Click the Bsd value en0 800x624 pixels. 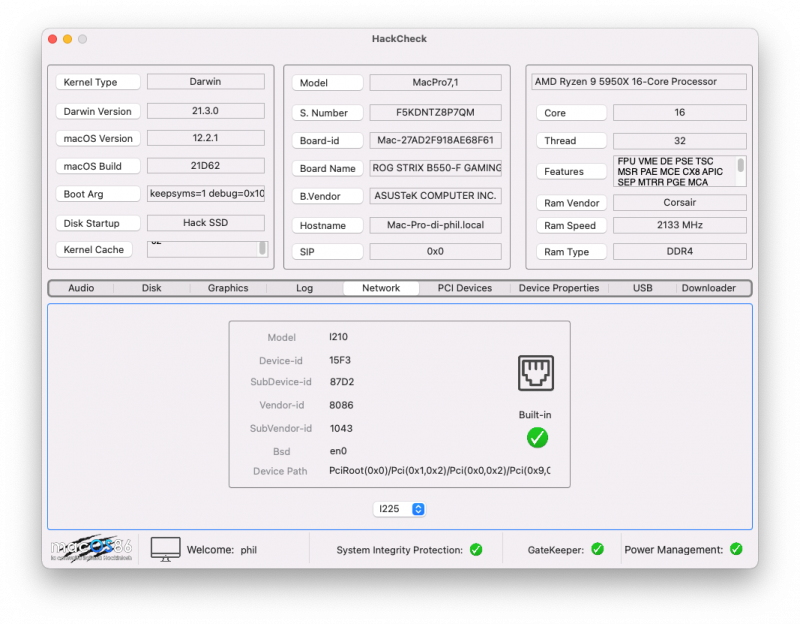pos(338,451)
